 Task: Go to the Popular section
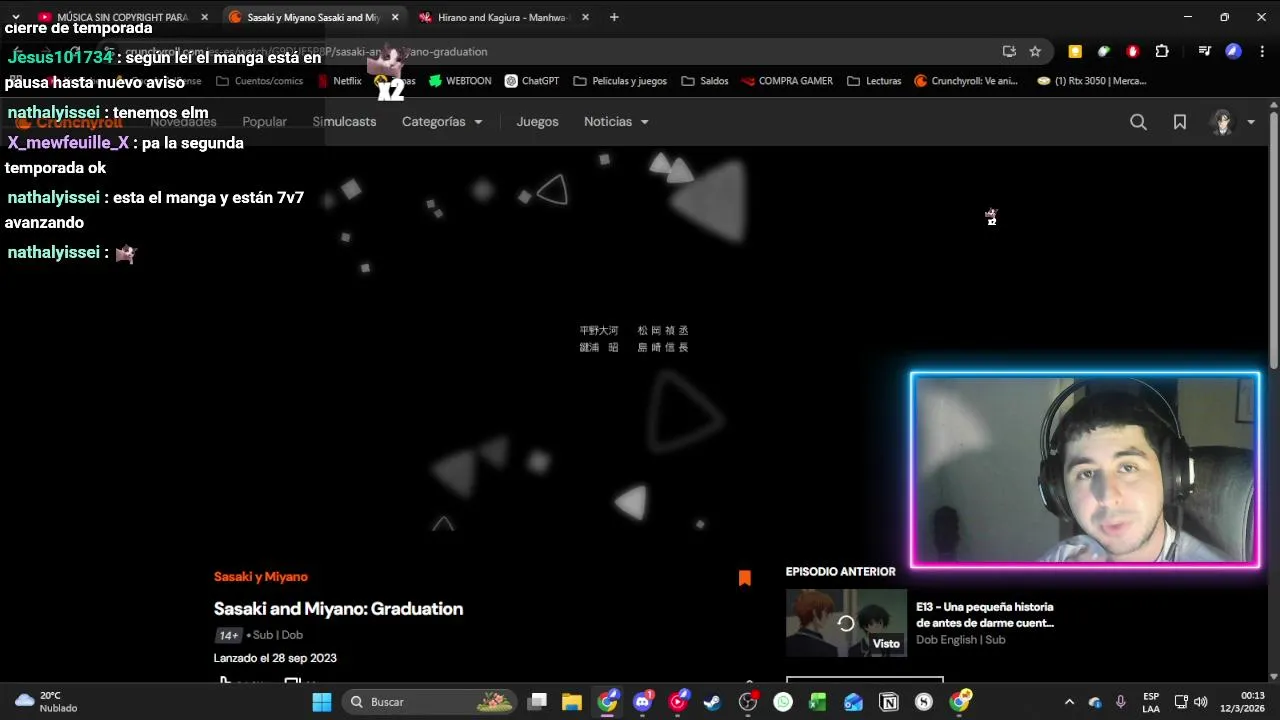click(x=264, y=122)
